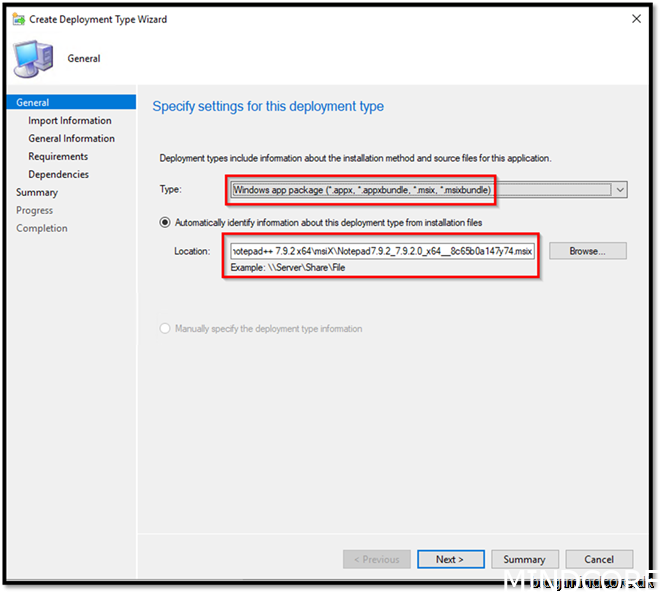Click the Summary button at bottom
The height and width of the screenshot is (593, 661).
point(524,559)
